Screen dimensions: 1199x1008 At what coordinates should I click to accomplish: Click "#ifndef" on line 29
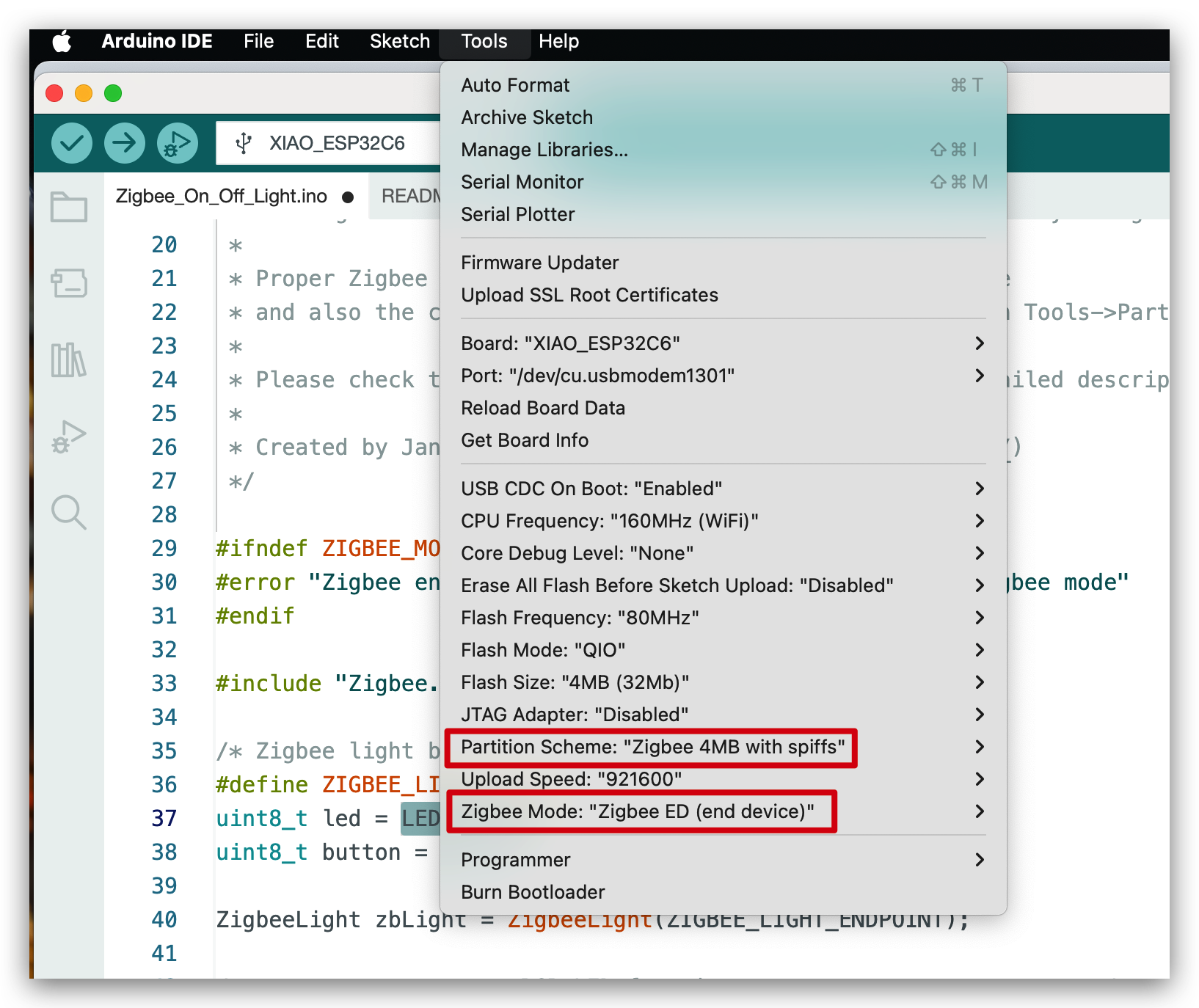262,548
